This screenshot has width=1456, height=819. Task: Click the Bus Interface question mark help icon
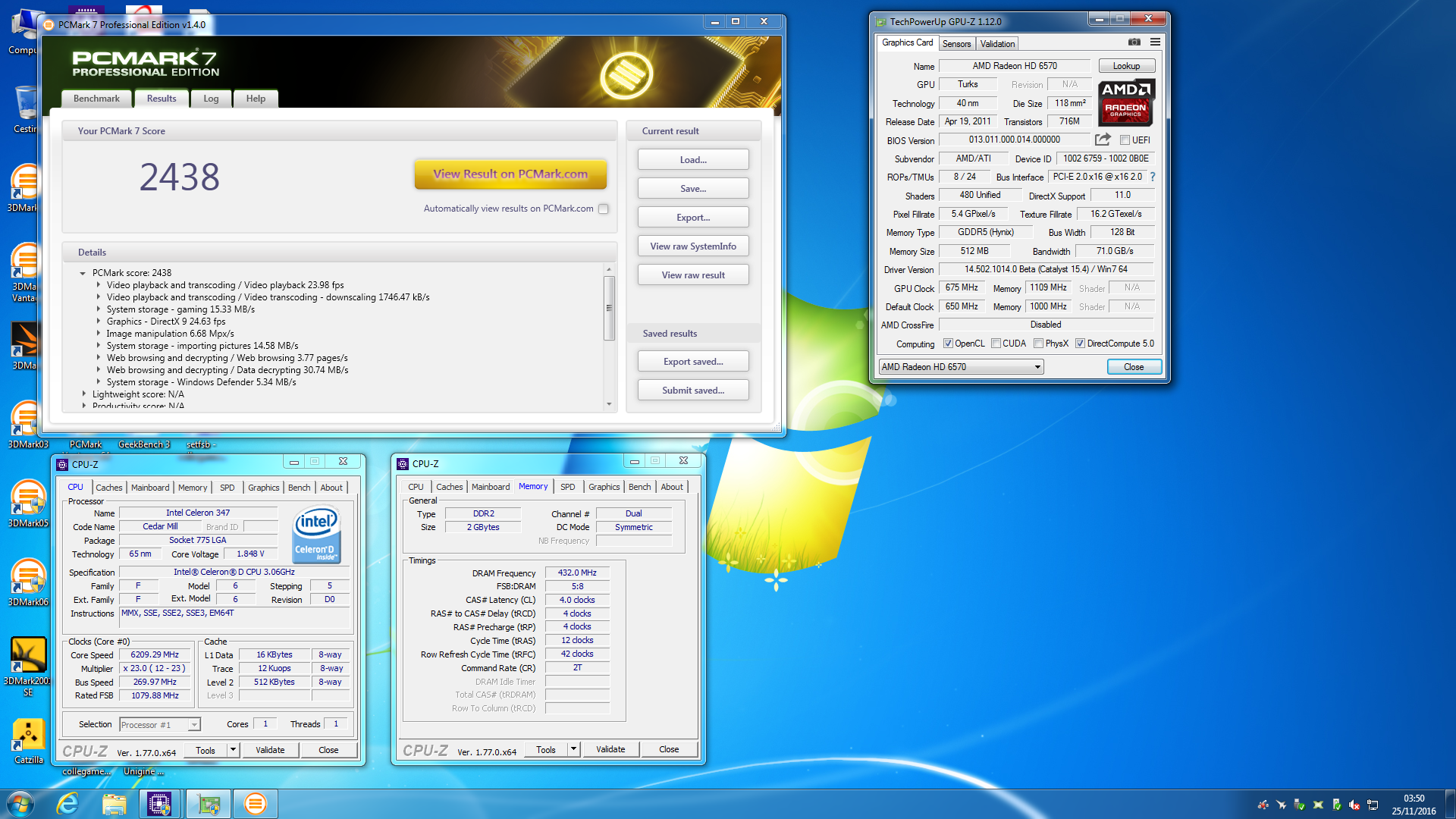point(1153,177)
